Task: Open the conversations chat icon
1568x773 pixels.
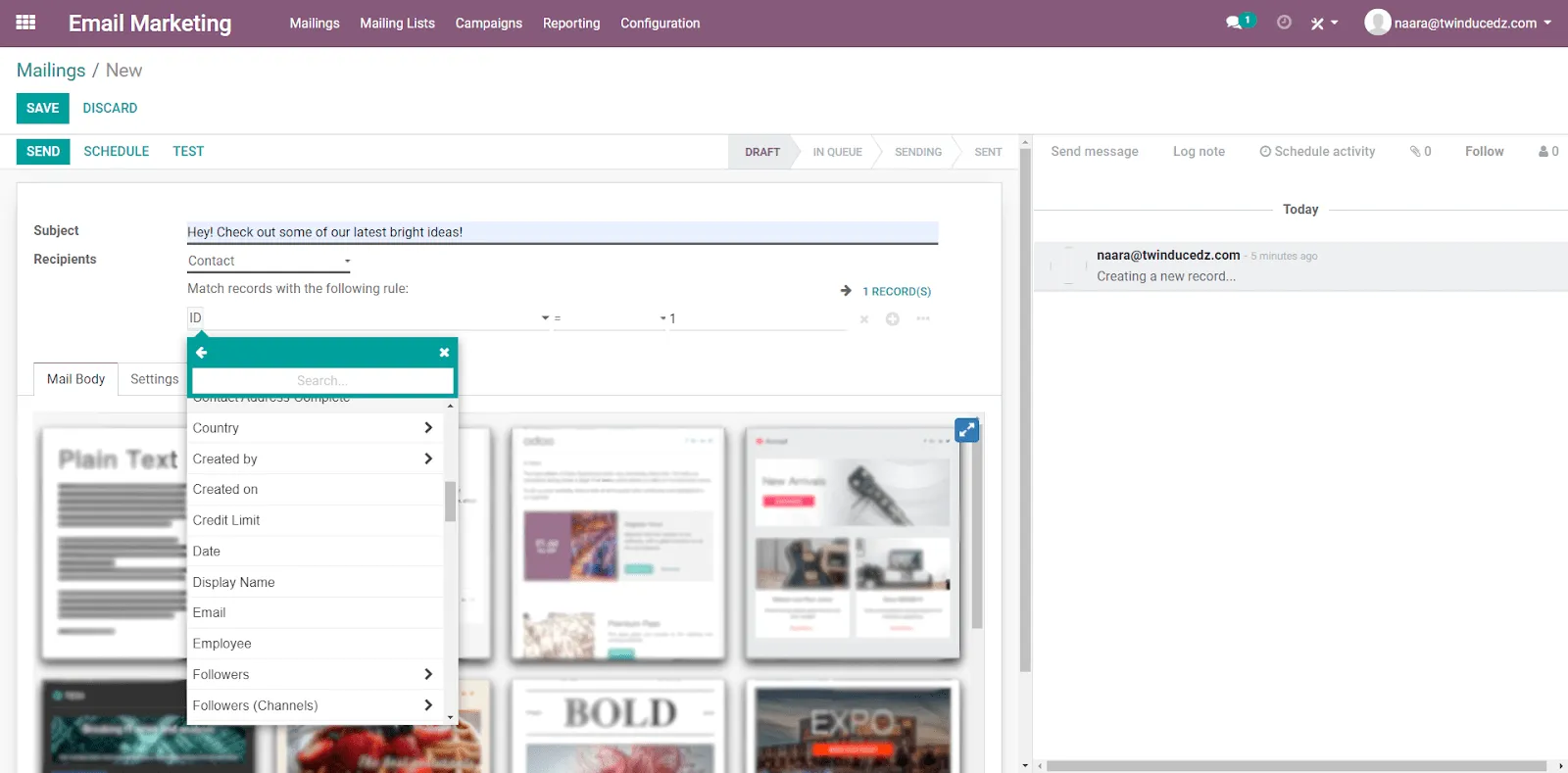Action: pyautogui.click(x=1235, y=23)
